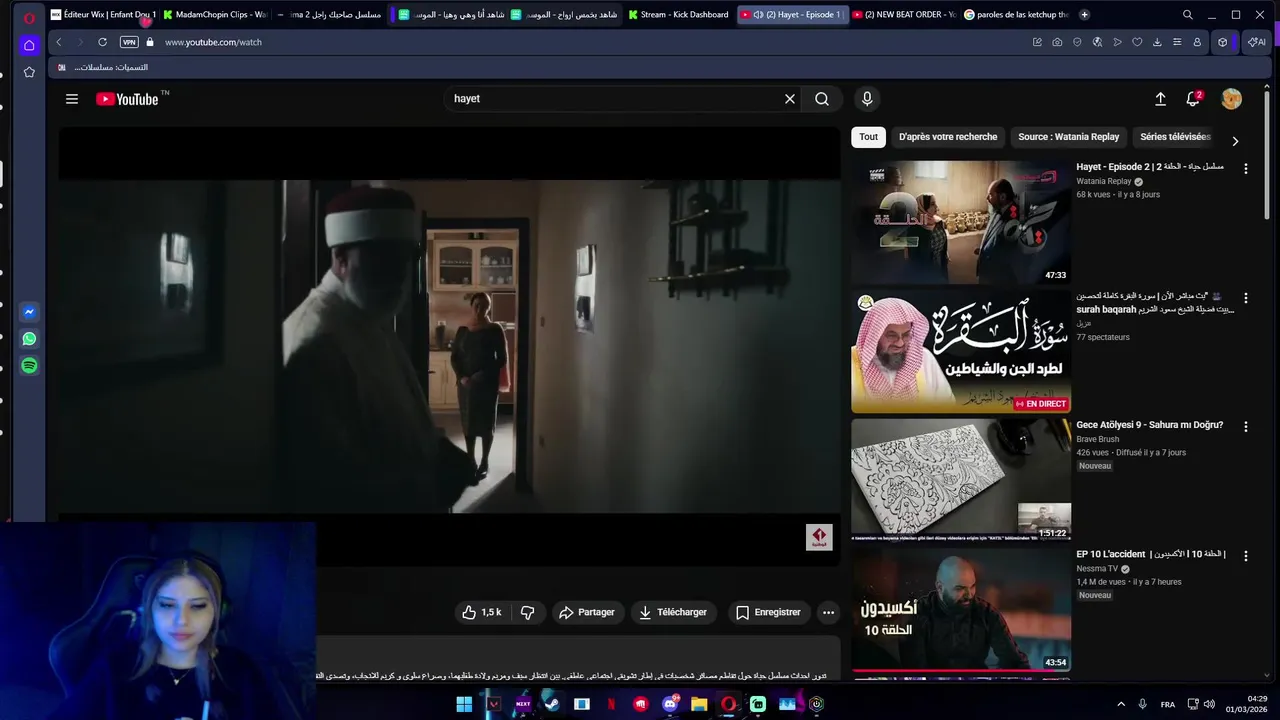Screen dimensions: 1280x720
Task: Open Hayet Episode 2 thumbnail
Action: point(961,222)
